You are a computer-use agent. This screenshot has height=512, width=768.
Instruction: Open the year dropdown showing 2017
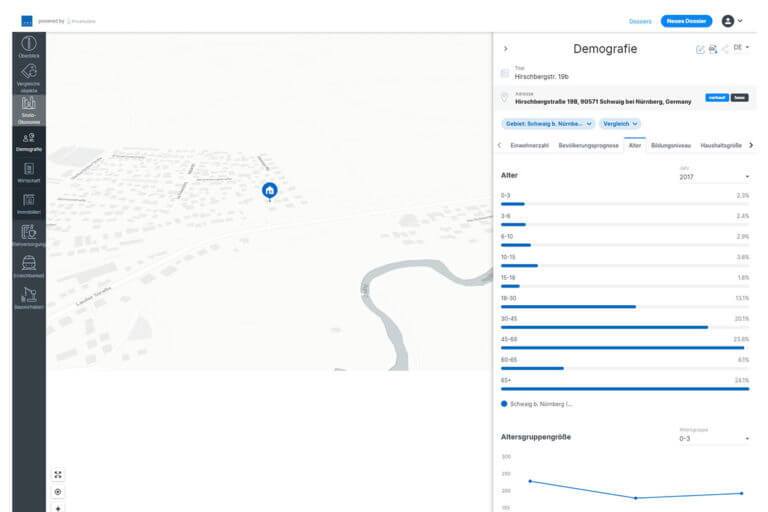pyautogui.click(x=714, y=176)
